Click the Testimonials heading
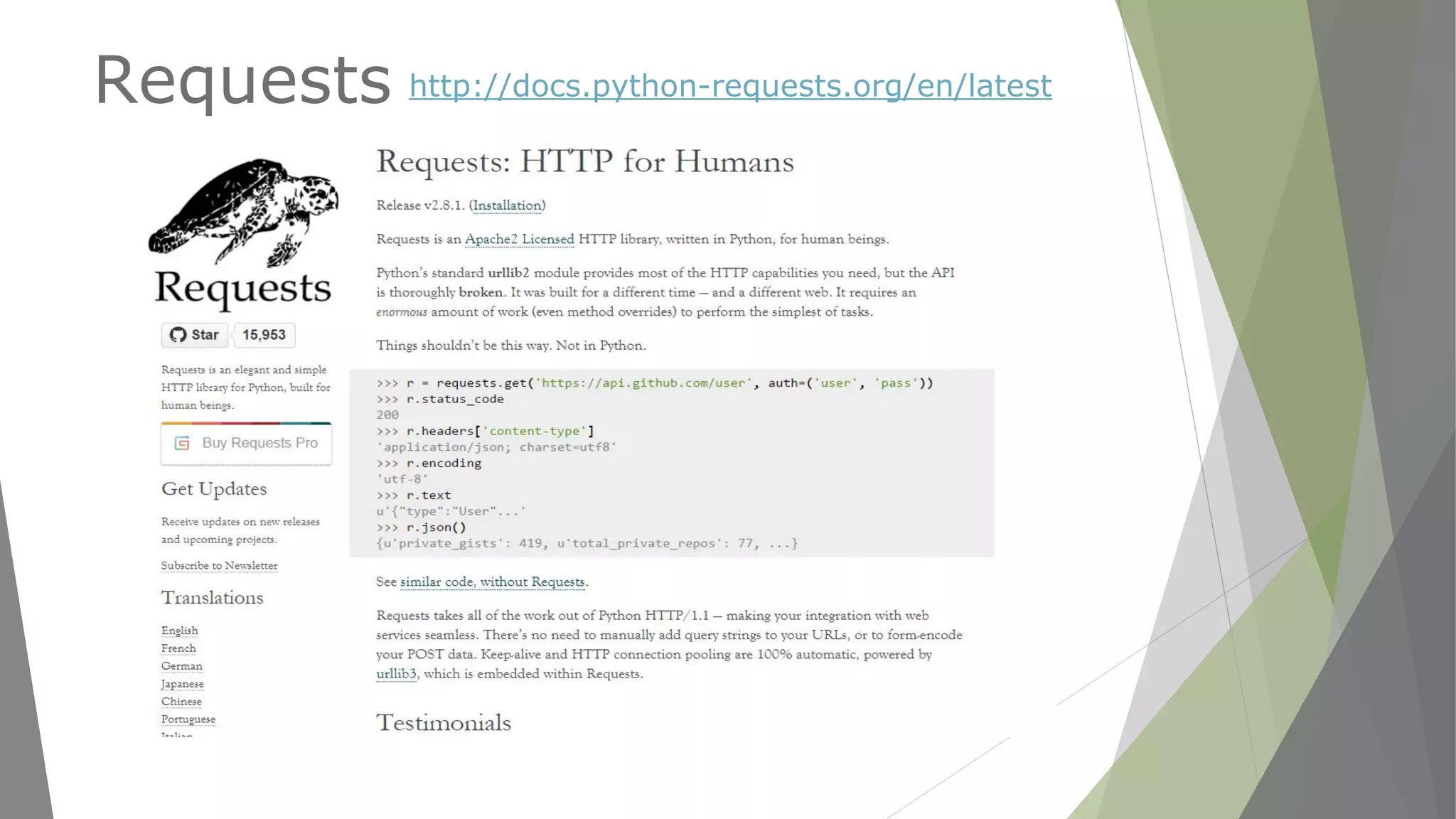This screenshot has height=819, width=1456. 444,723
